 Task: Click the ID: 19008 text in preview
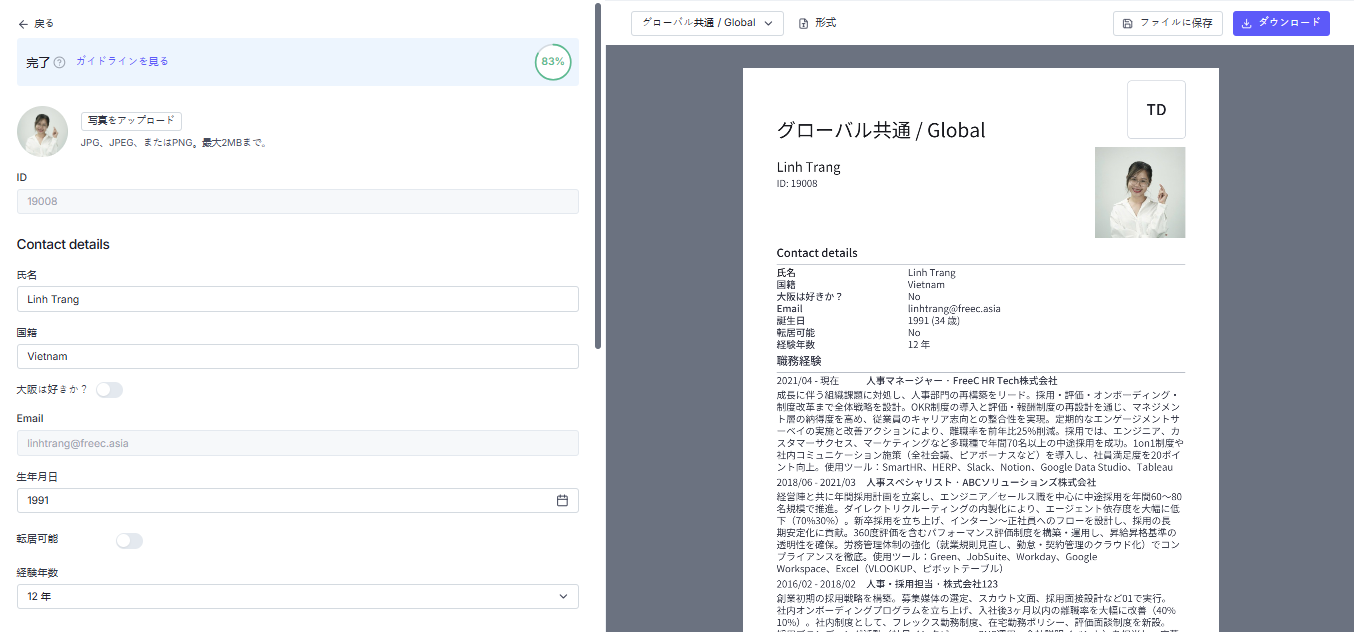[797, 184]
